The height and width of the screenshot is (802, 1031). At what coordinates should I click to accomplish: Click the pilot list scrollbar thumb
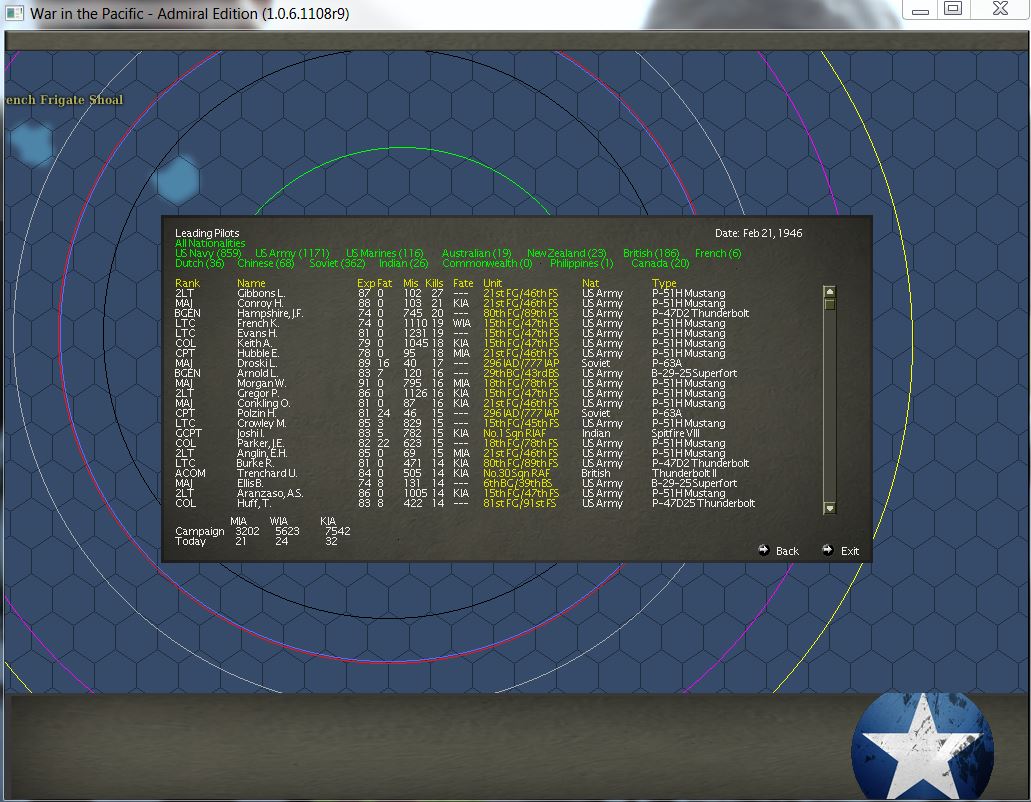tap(830, 304)
